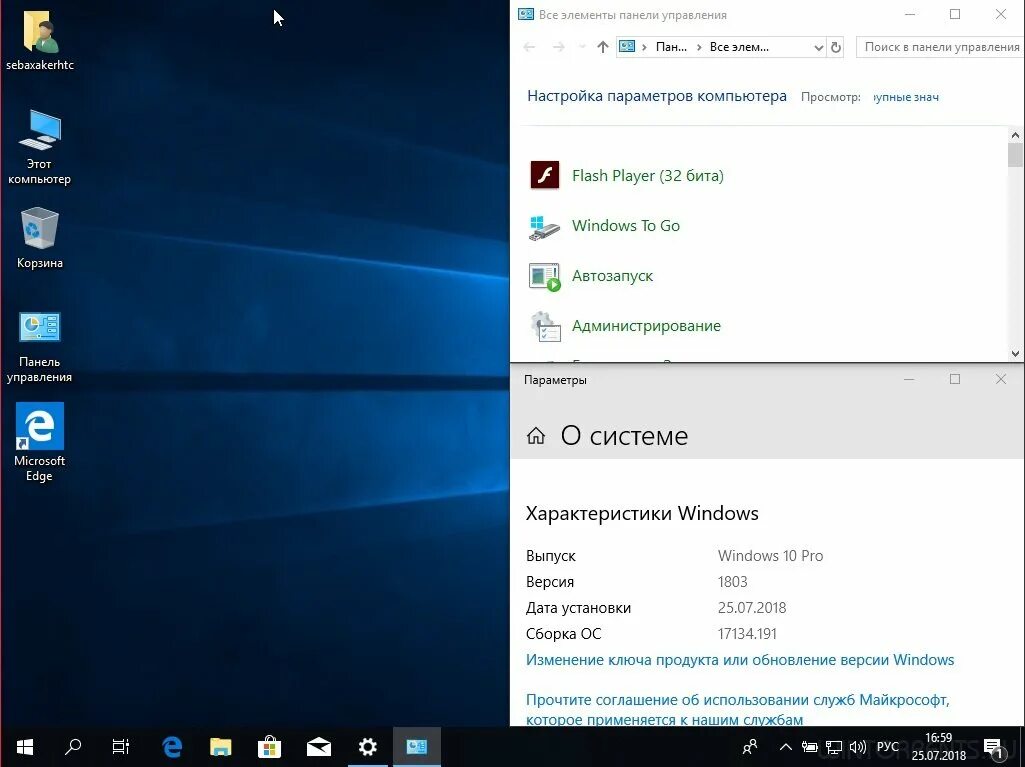The height and width of the screenshot is (767, 1025).
Task: Select the Microsoft Edge desktop shortcut
Action: (39, 442)
